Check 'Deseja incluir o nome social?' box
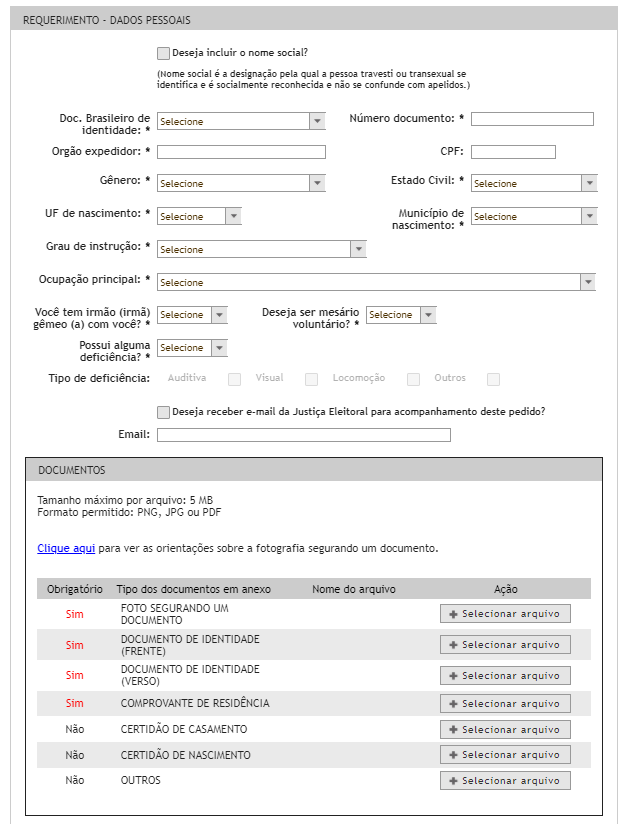This screenshot has width=632, height=824. click(x=163, y=53)
